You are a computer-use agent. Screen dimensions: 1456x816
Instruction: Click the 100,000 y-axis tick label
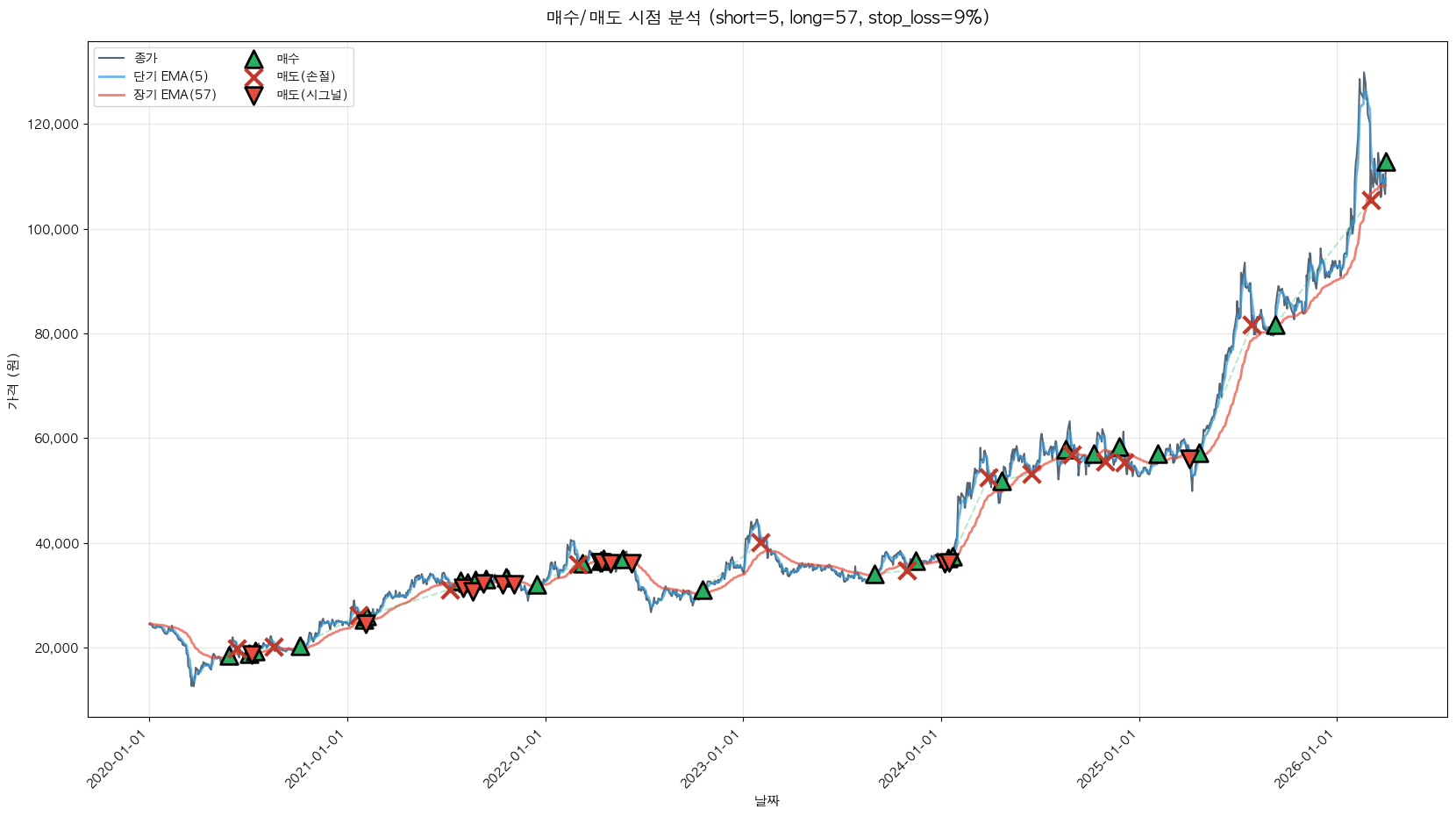tap(54, 230)
